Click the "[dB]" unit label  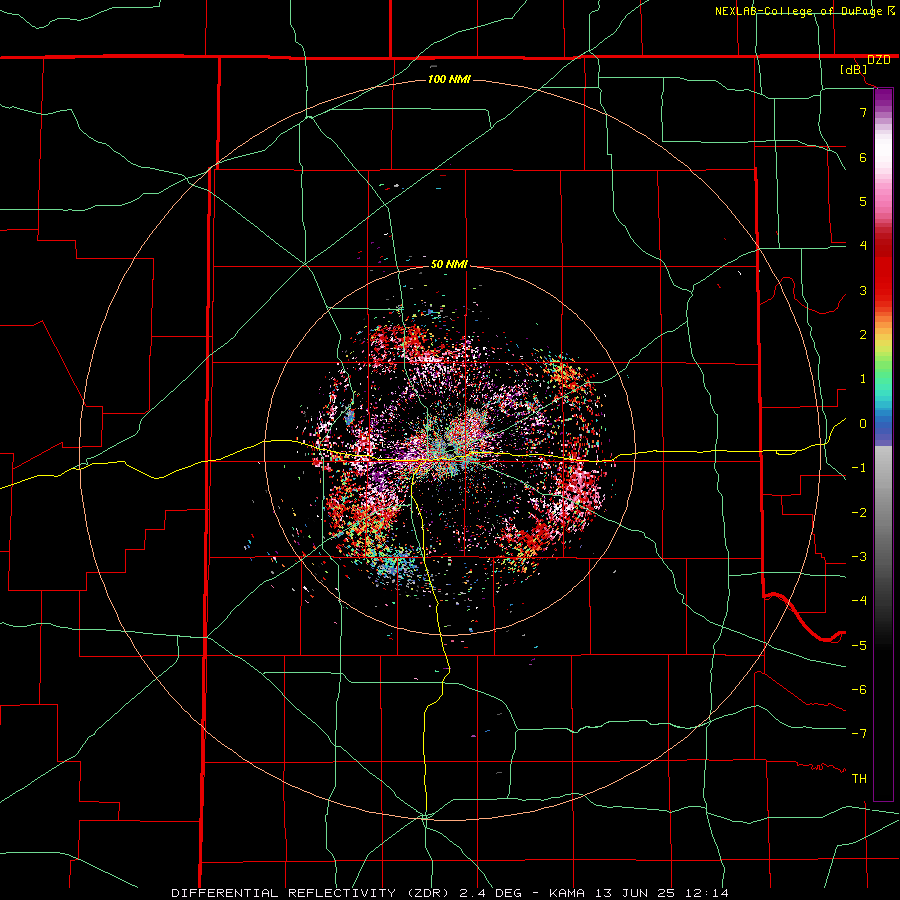coord(854,69)
